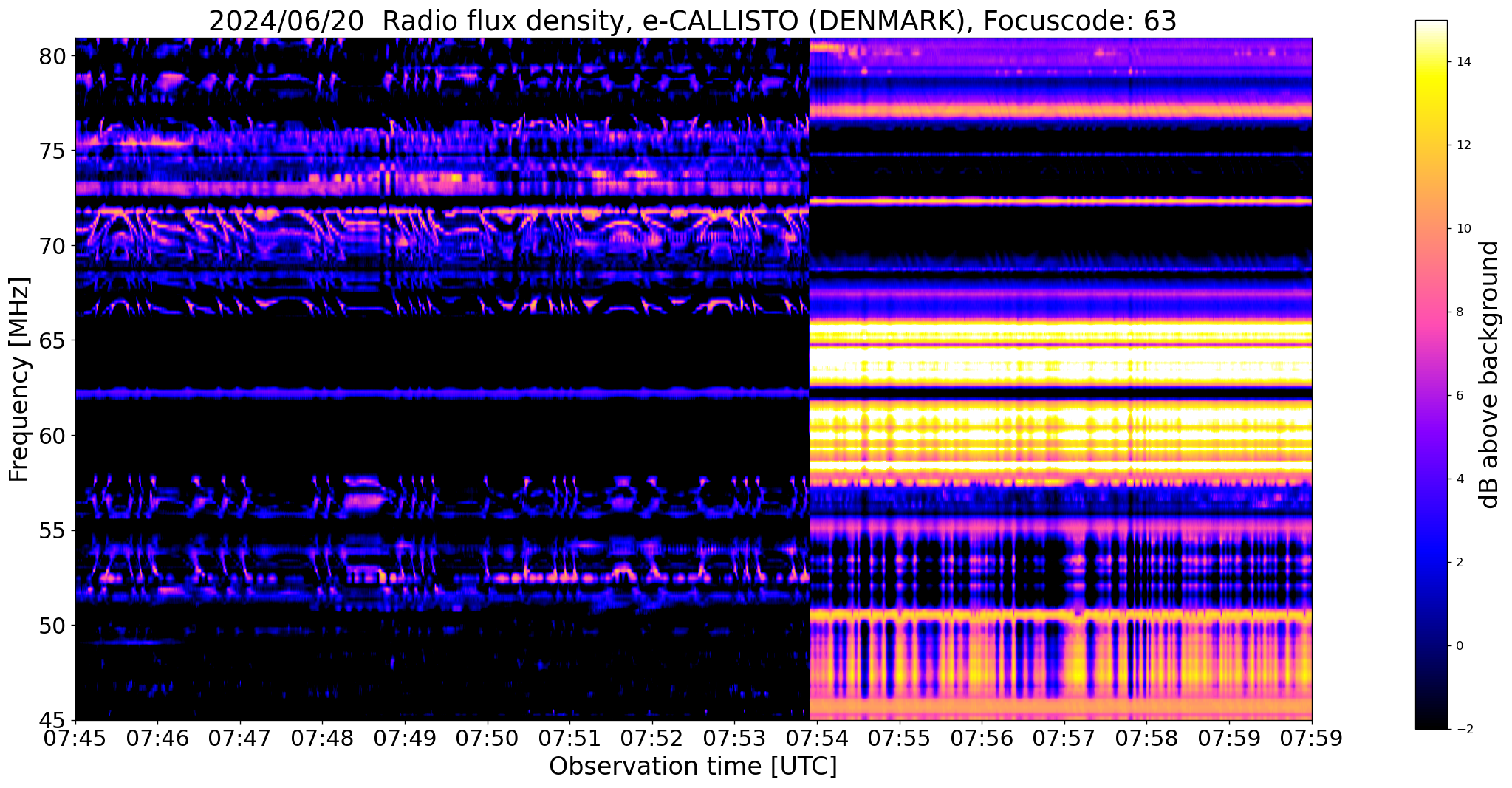Click the 60 MHz frequency tick label

[52, 436]
